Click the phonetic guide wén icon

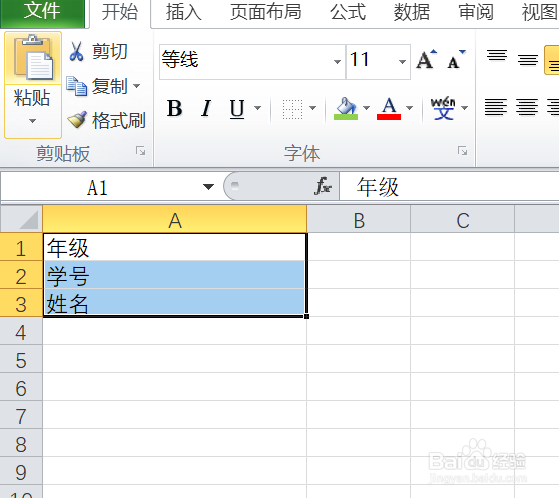[443, 108]
